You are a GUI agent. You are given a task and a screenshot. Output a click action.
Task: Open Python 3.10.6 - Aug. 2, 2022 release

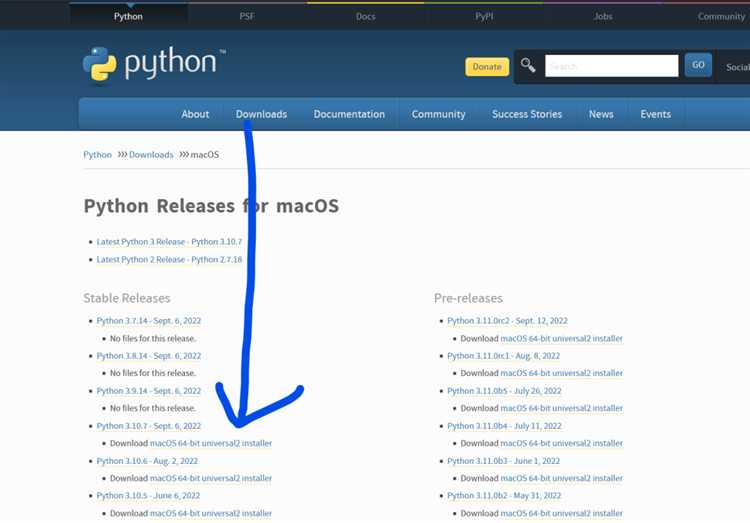click(x=147, y=461)
